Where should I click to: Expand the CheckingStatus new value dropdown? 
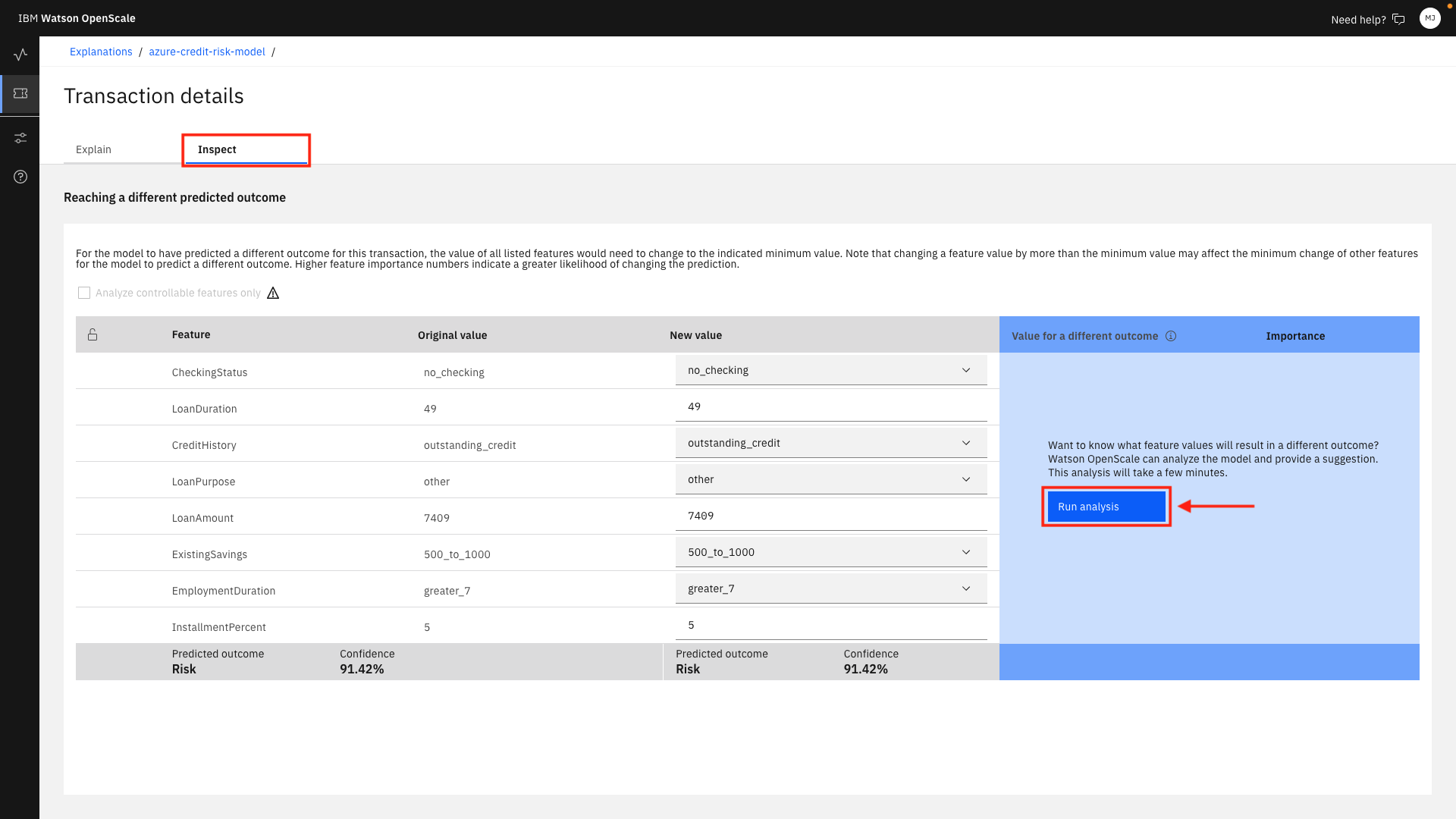pyautogui.click(x=830, y=370)
